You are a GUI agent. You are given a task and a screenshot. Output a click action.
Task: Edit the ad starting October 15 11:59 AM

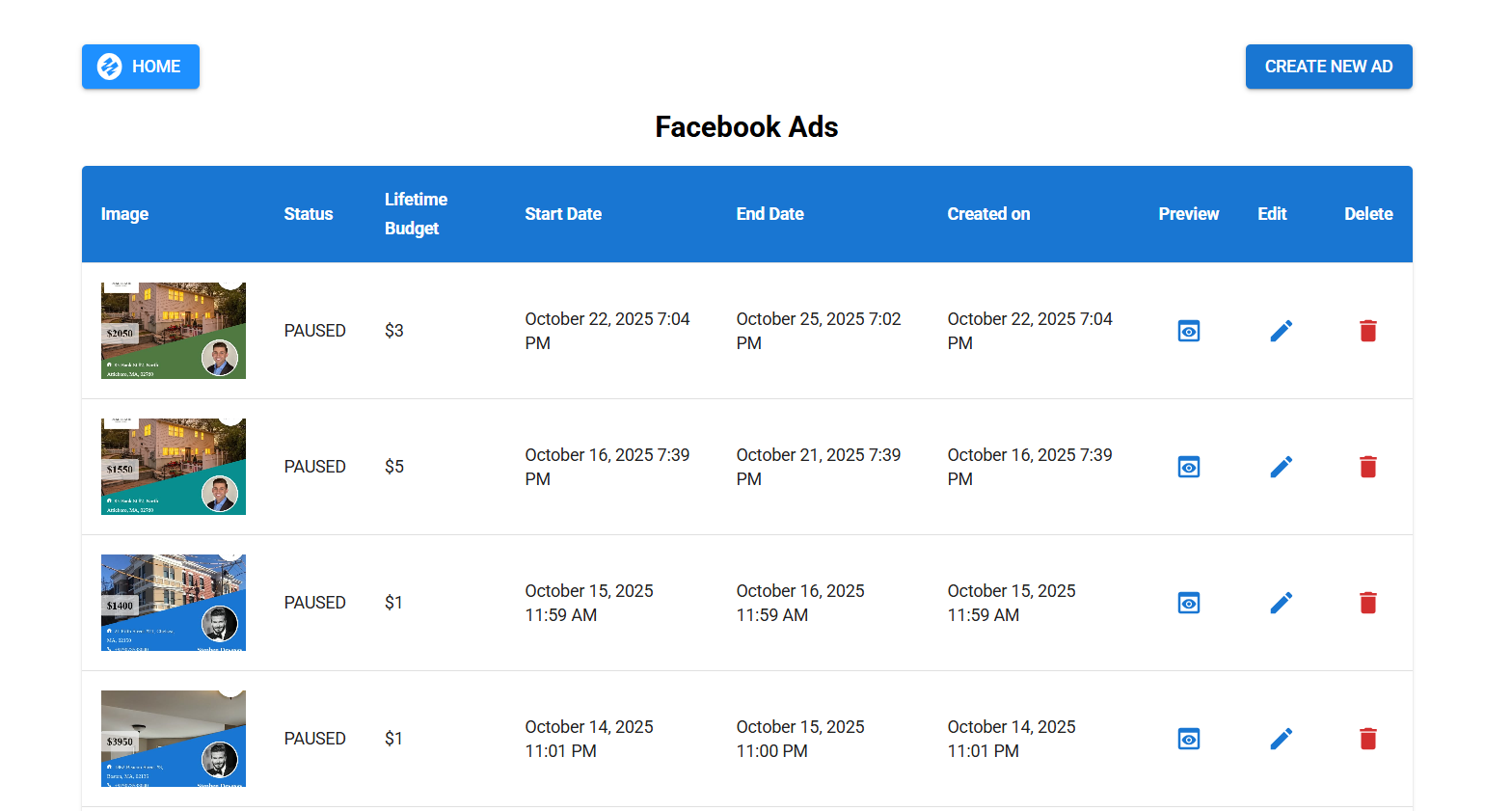[x=1281, y=603]
